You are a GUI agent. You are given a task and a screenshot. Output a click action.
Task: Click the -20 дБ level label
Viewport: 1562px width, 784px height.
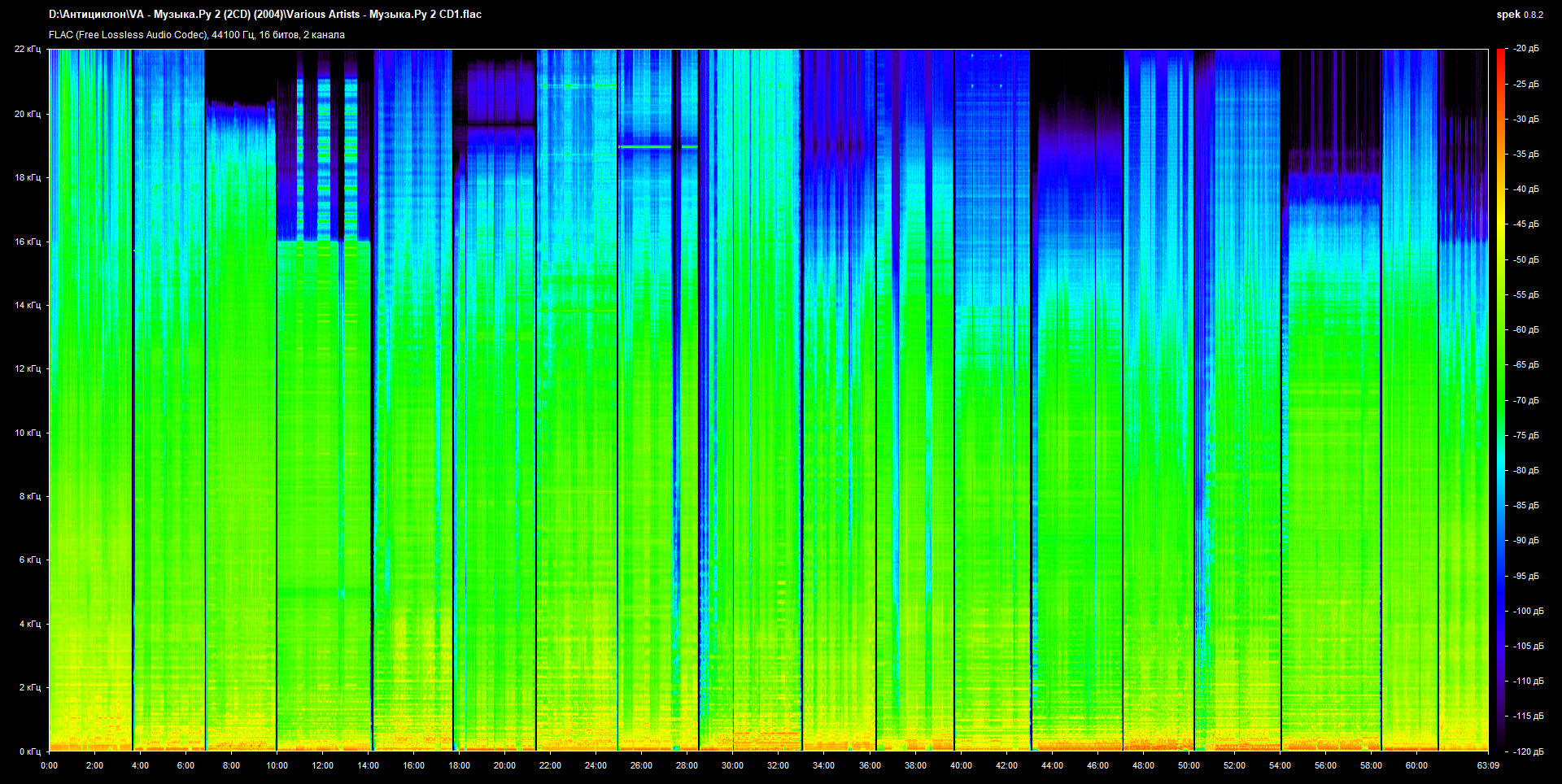click(1526, 49)
